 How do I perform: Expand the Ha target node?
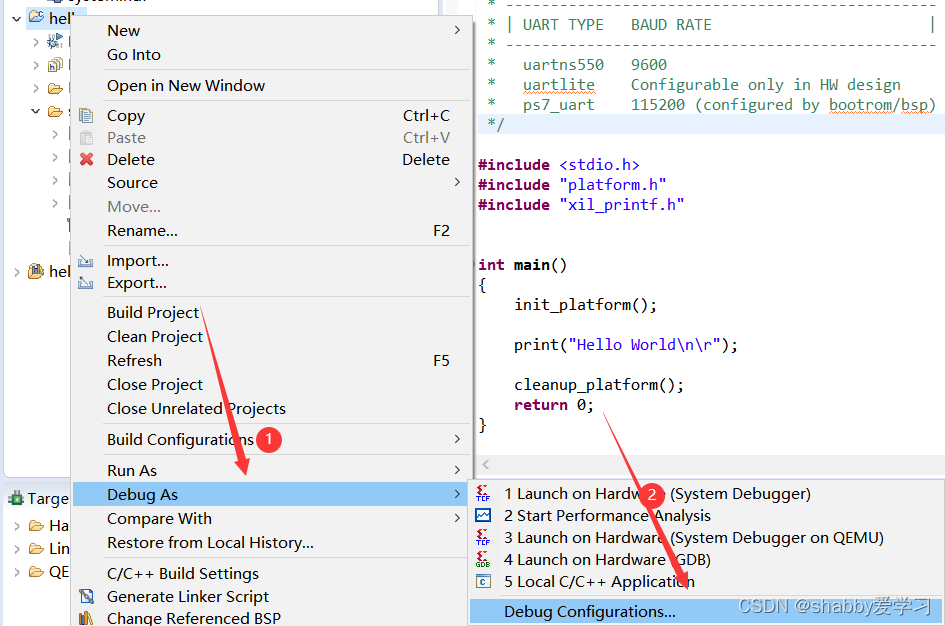coord(17,527)
